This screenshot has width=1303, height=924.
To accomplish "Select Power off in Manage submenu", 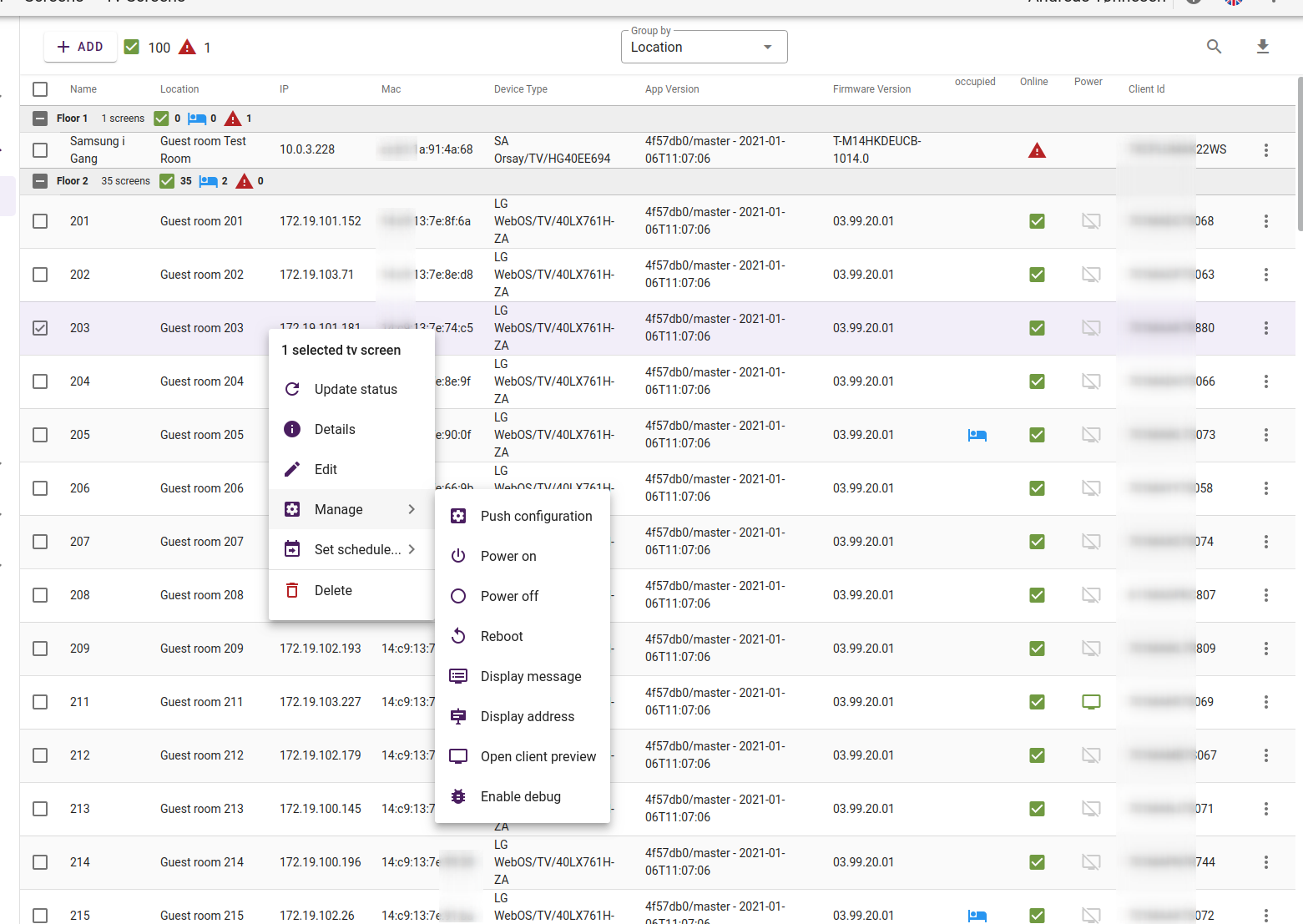I will (523, 596).
